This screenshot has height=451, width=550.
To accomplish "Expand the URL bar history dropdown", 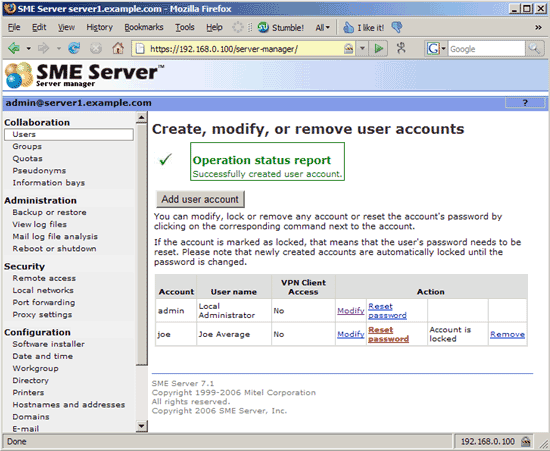I will point(362,49).
